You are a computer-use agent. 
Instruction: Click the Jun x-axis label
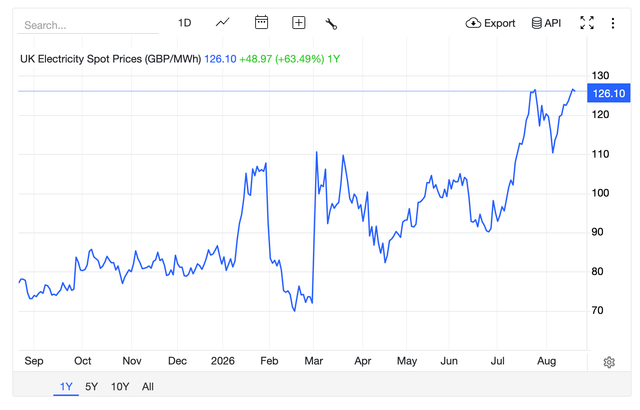pyautogui.click(x=449, y=361)
